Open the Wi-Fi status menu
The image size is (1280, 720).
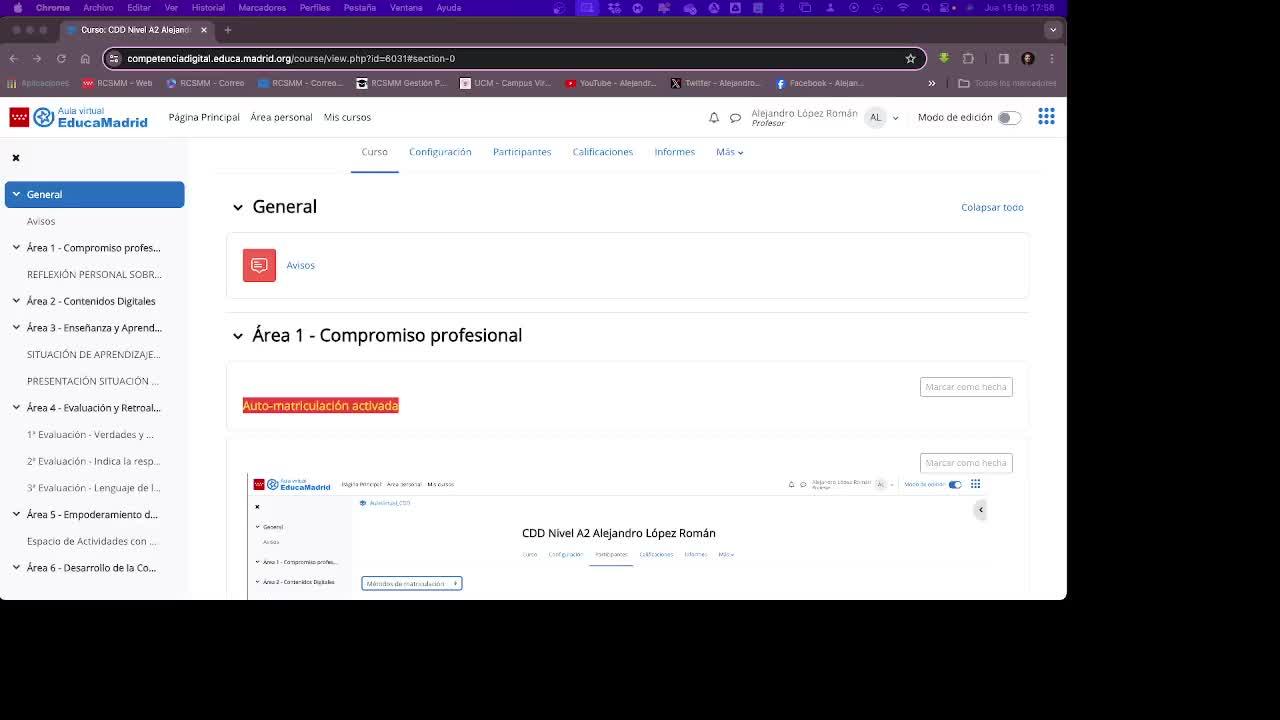click(x=903, y=8)
